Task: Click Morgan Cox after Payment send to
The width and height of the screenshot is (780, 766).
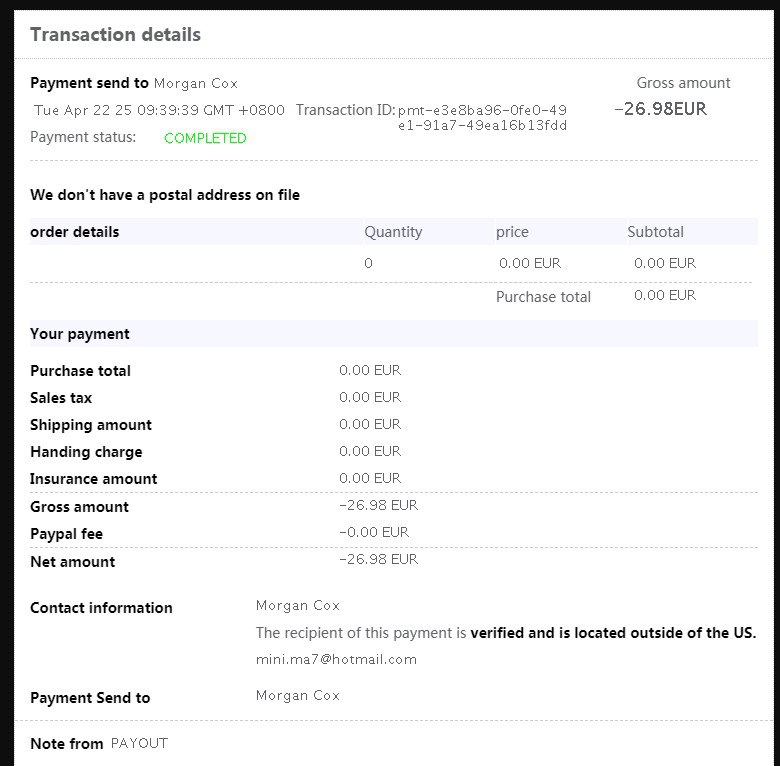Action: 196,84
